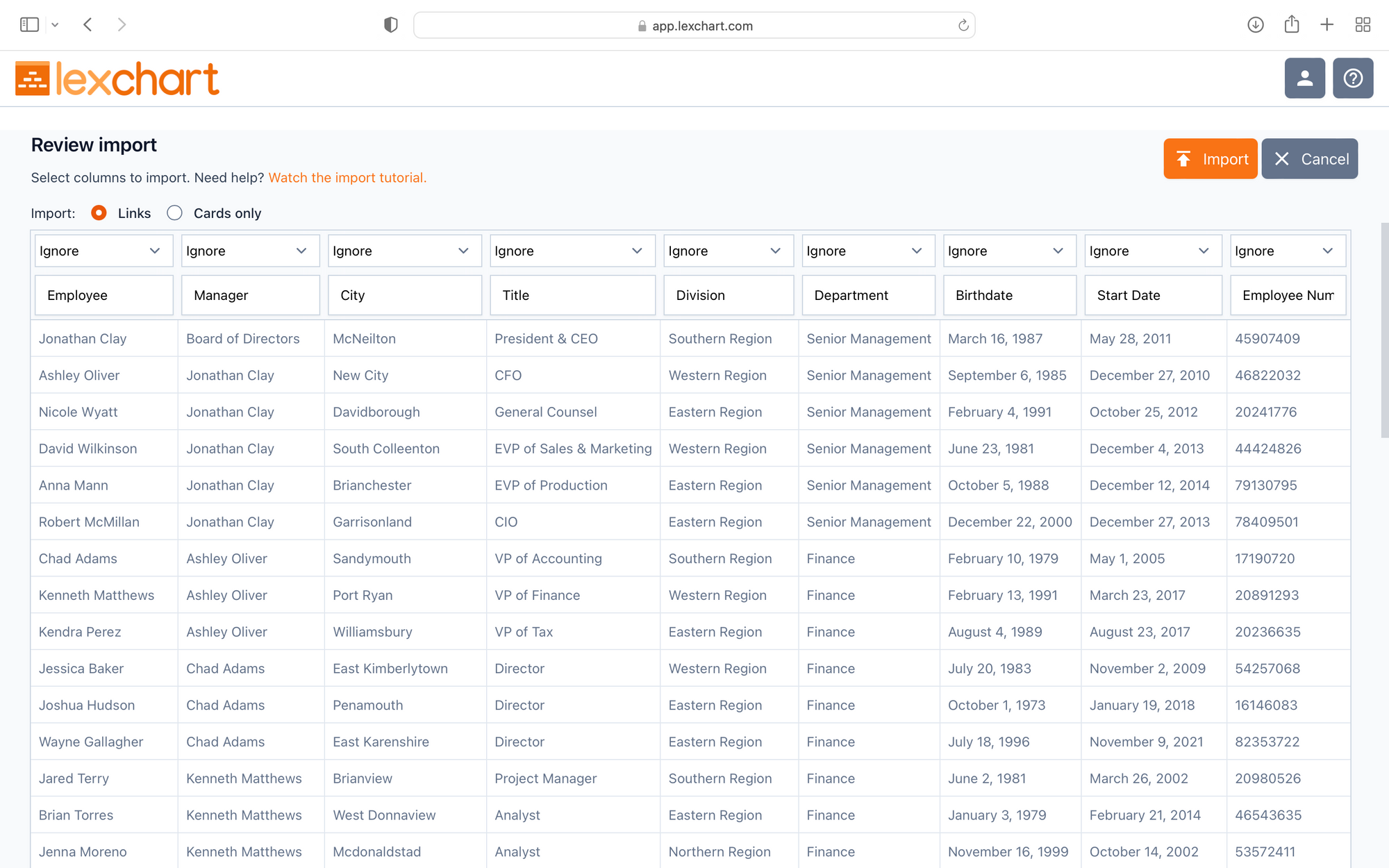Select the Links radio button
This screenshot has width=1389, height=868.
pyautogui.click(x=99, y=212)
